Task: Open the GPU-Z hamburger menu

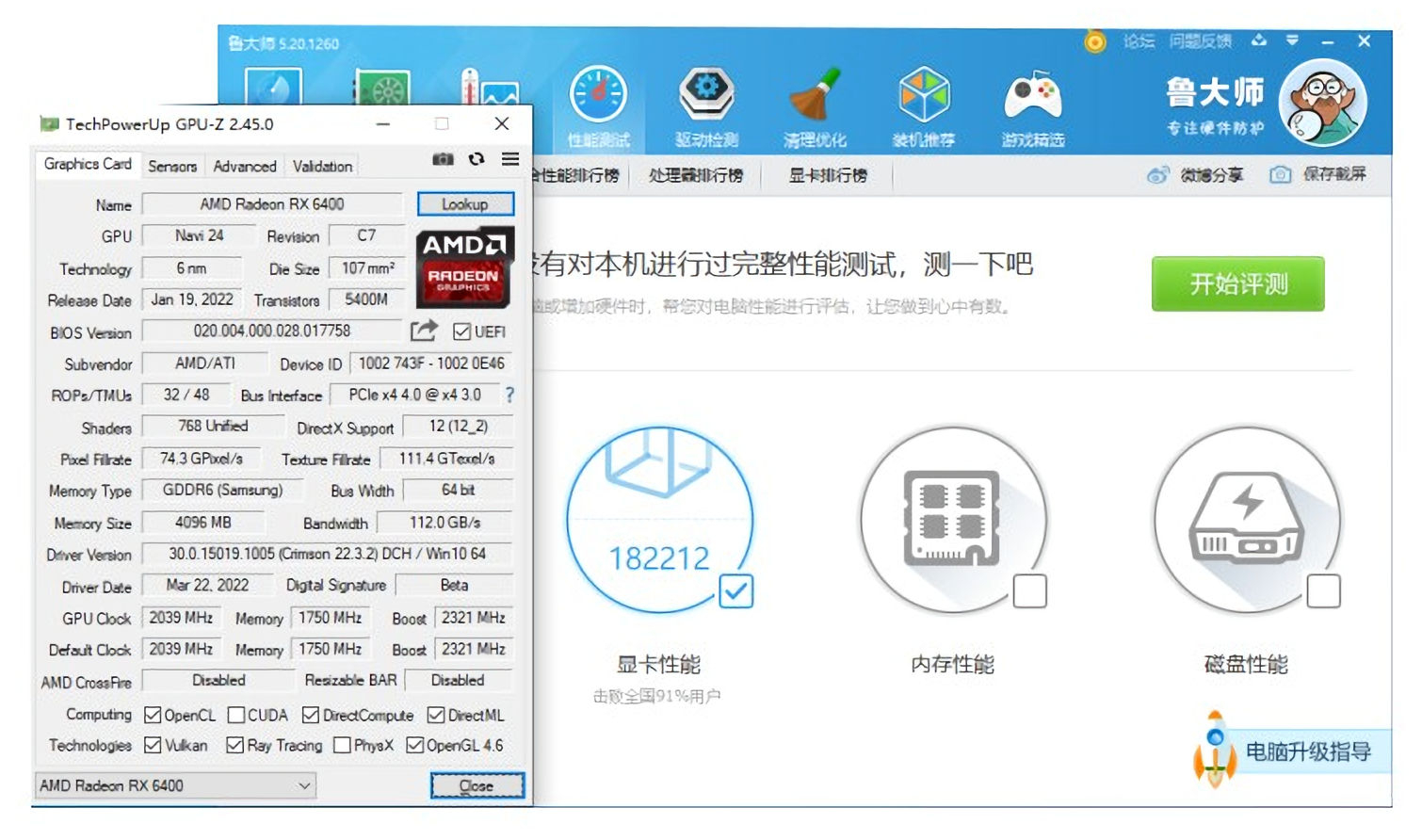Action: pyautogui.click(x=510, y=159)
